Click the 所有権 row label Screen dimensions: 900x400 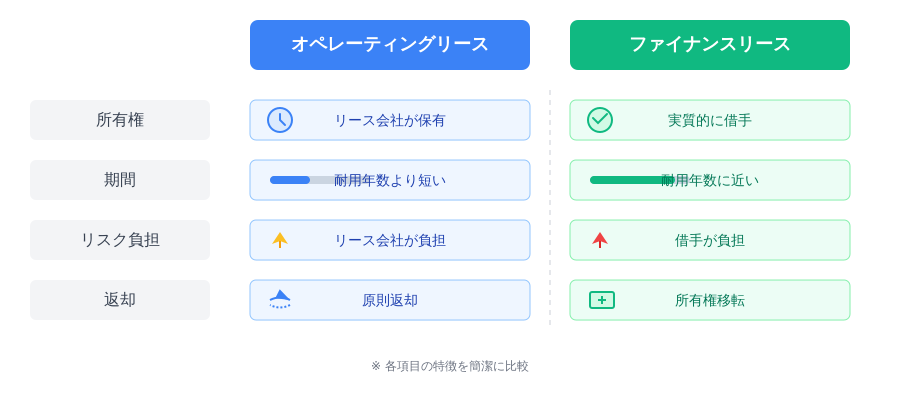pos(120,120)
